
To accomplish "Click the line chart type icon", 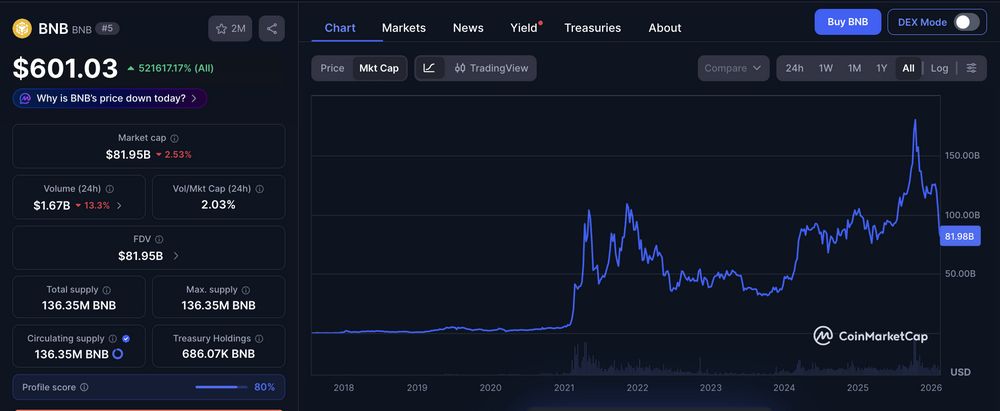I will tap(430, 68).
